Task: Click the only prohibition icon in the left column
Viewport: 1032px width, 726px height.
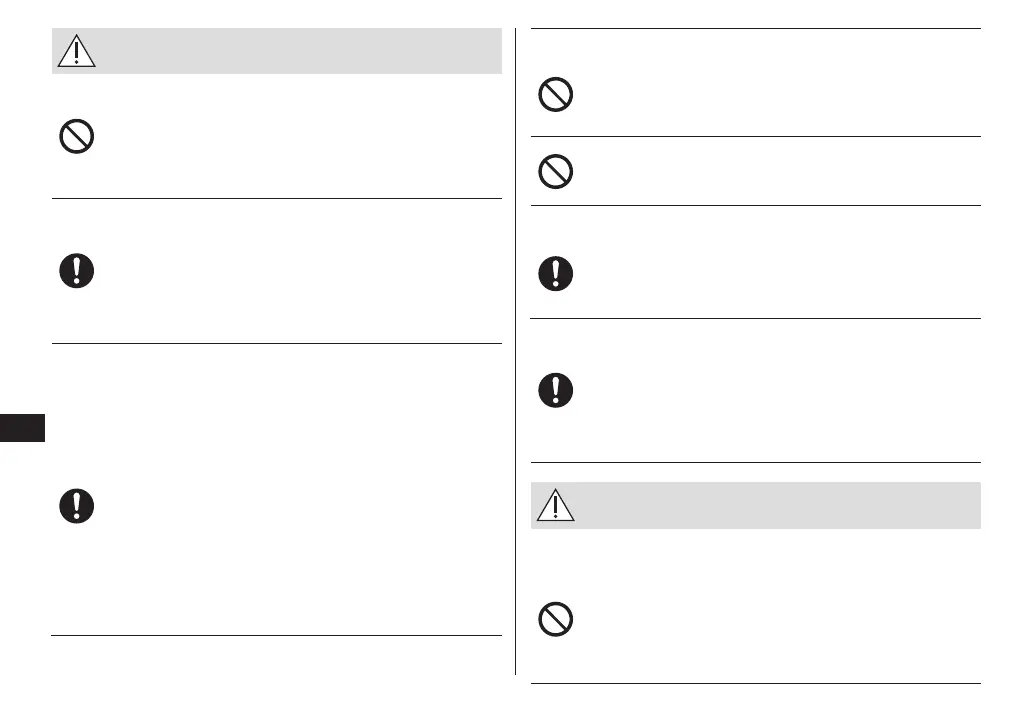Action: pyautogui.click(x=77, y=136)
